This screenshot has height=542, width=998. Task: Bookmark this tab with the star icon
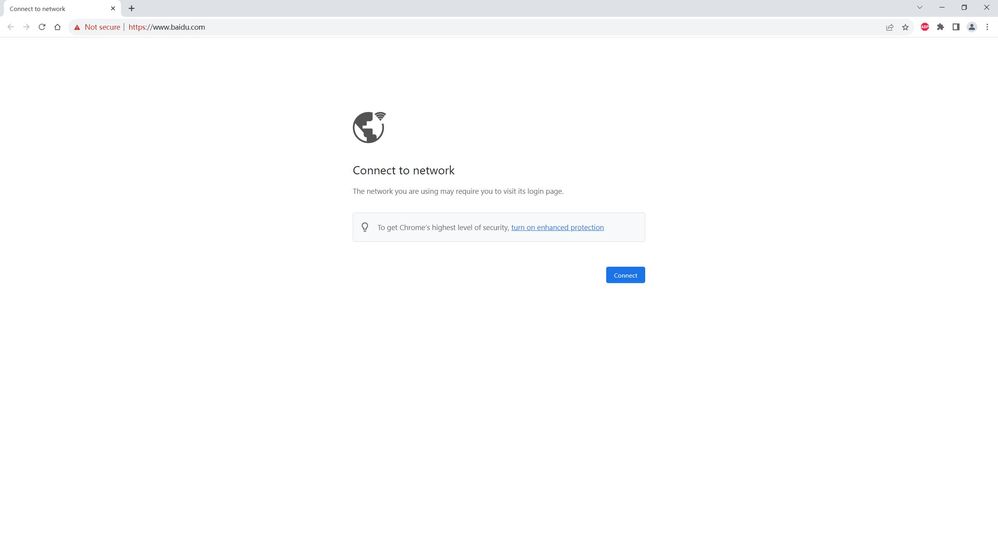click(905, 27)
